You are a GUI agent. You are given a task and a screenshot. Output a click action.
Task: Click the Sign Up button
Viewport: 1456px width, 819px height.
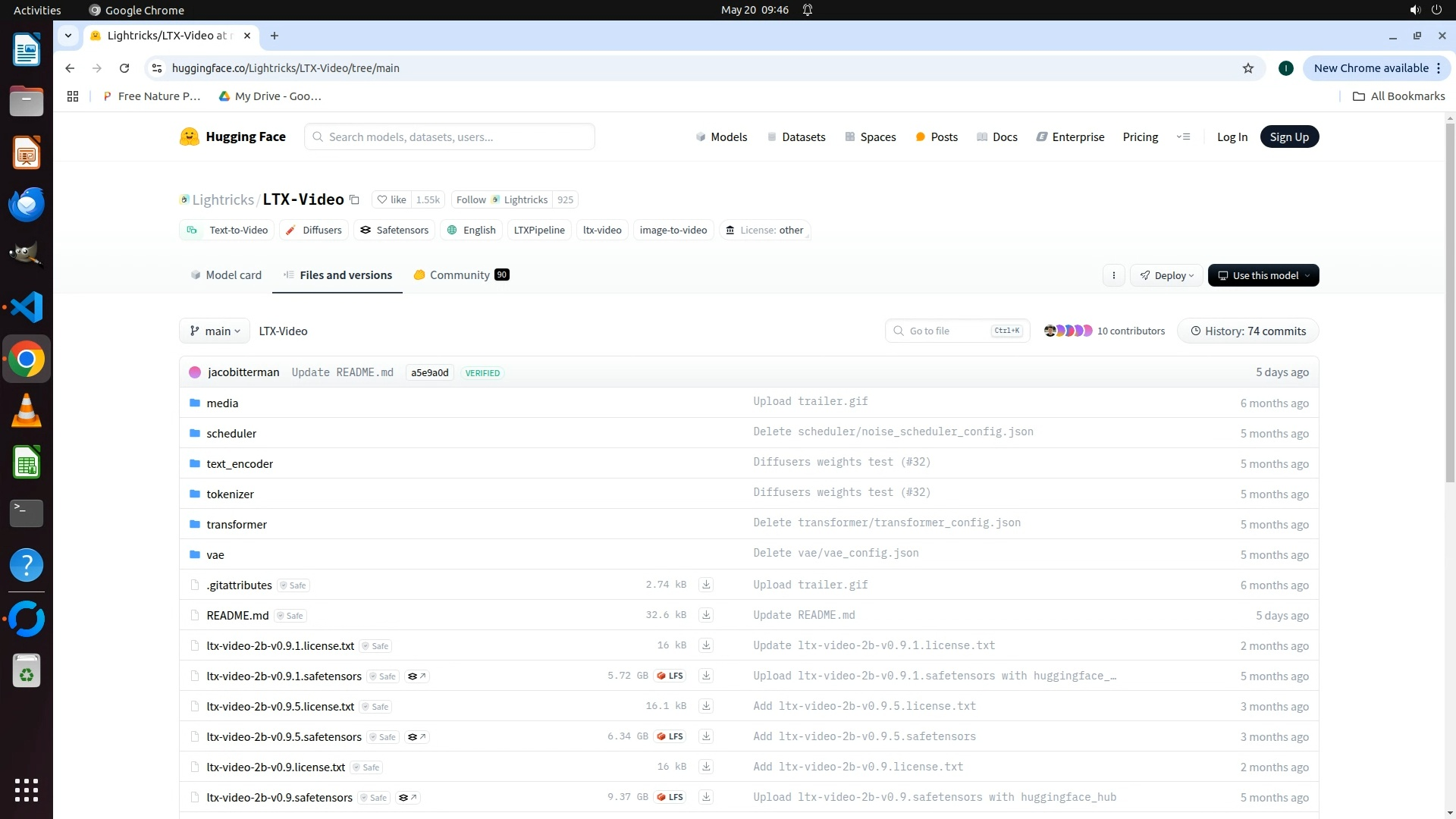(1288, 137)
